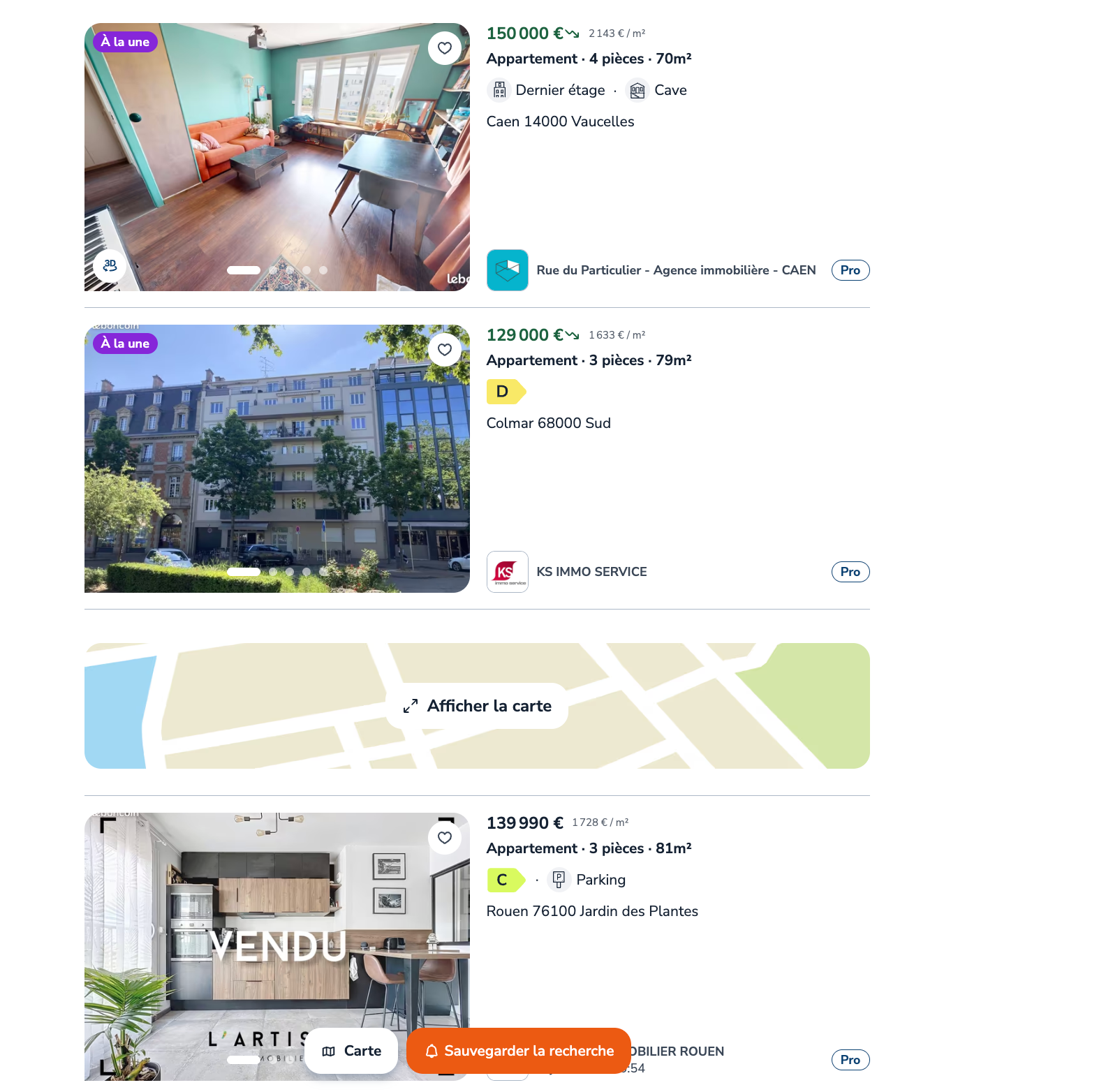
Task: Expand the map with Afficher la carte
Action: click(x=478, y=706)
